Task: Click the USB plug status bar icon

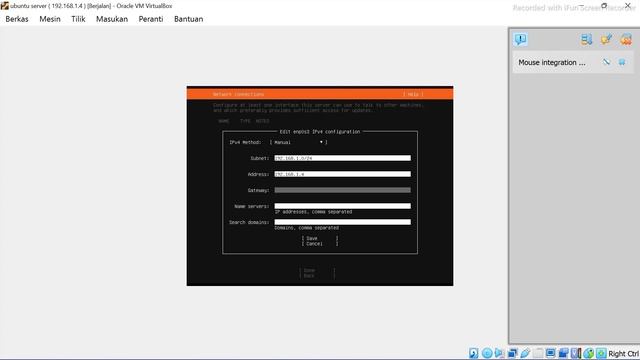Action: pyautogui.click(x=525, y=353)
